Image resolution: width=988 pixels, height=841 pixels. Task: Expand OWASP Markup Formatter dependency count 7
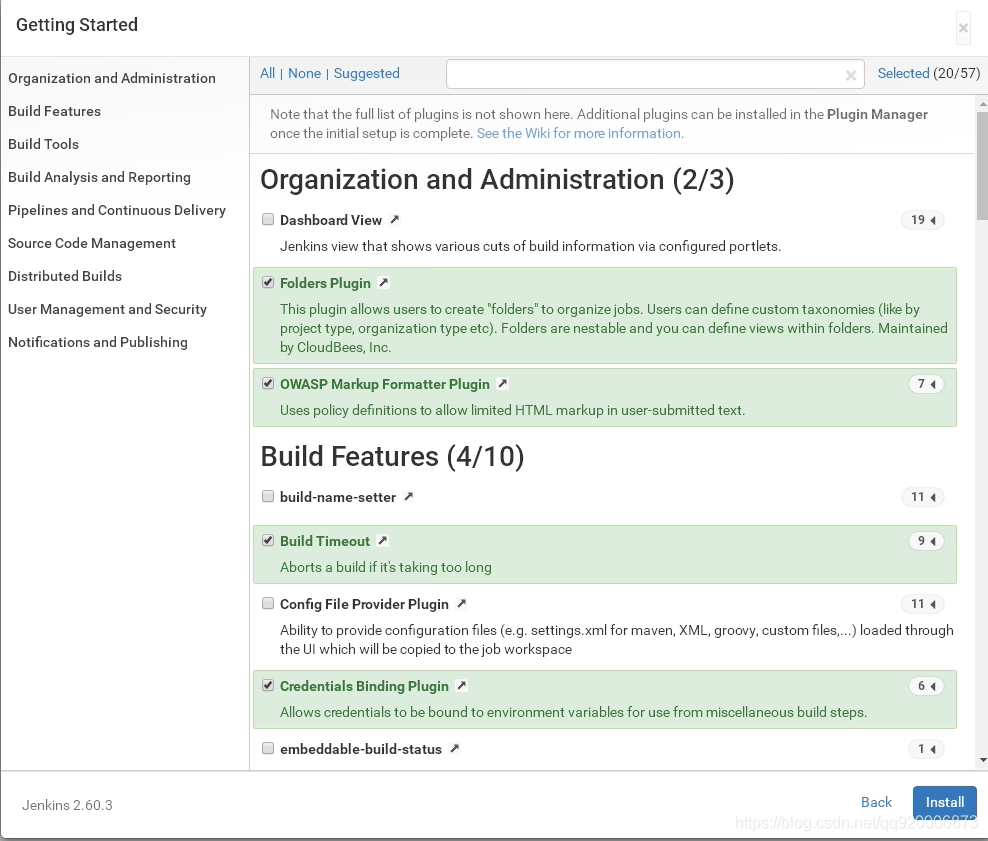click(x=926, y=384)
